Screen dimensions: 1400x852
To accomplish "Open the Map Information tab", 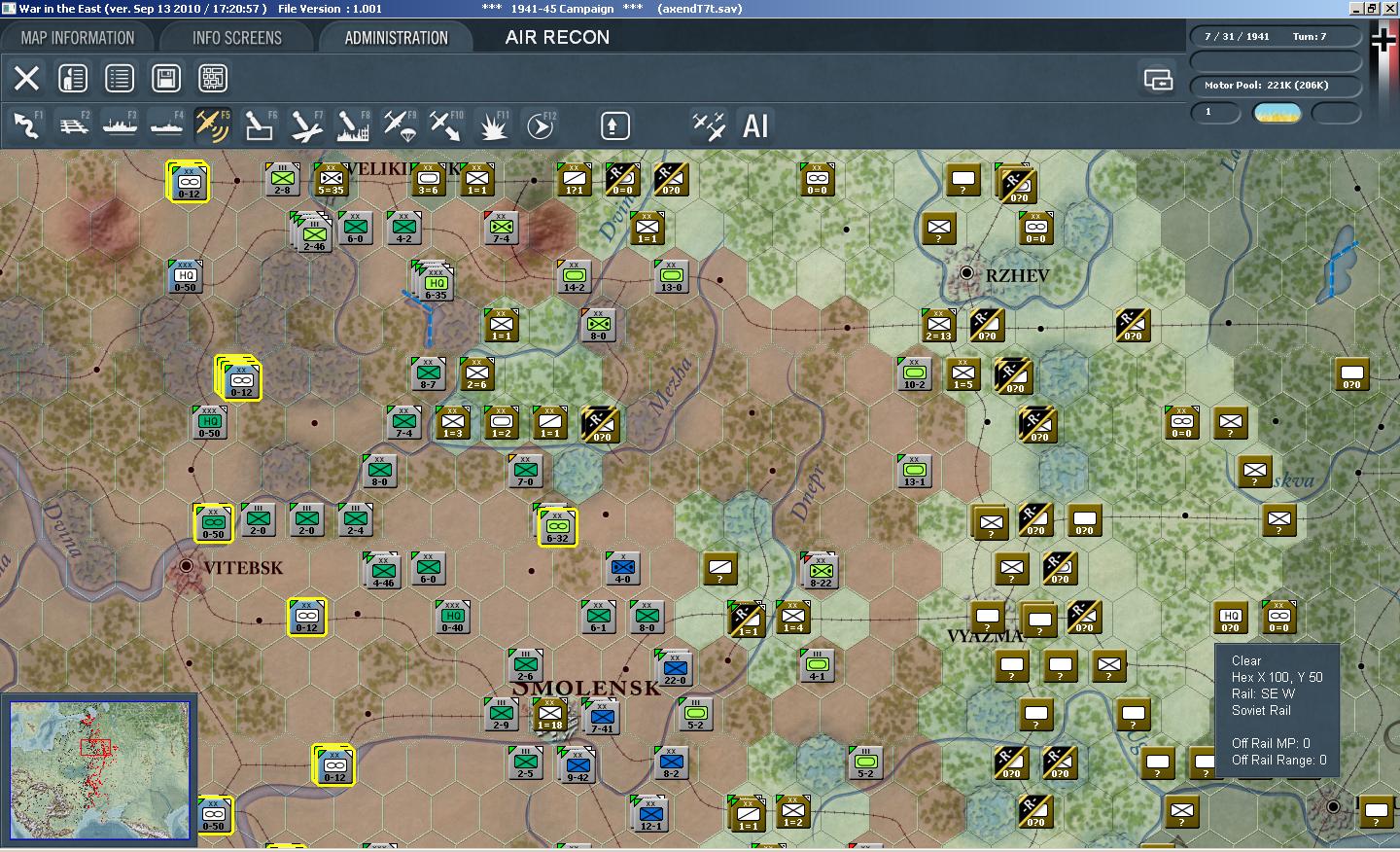I will tap(78, 38).
